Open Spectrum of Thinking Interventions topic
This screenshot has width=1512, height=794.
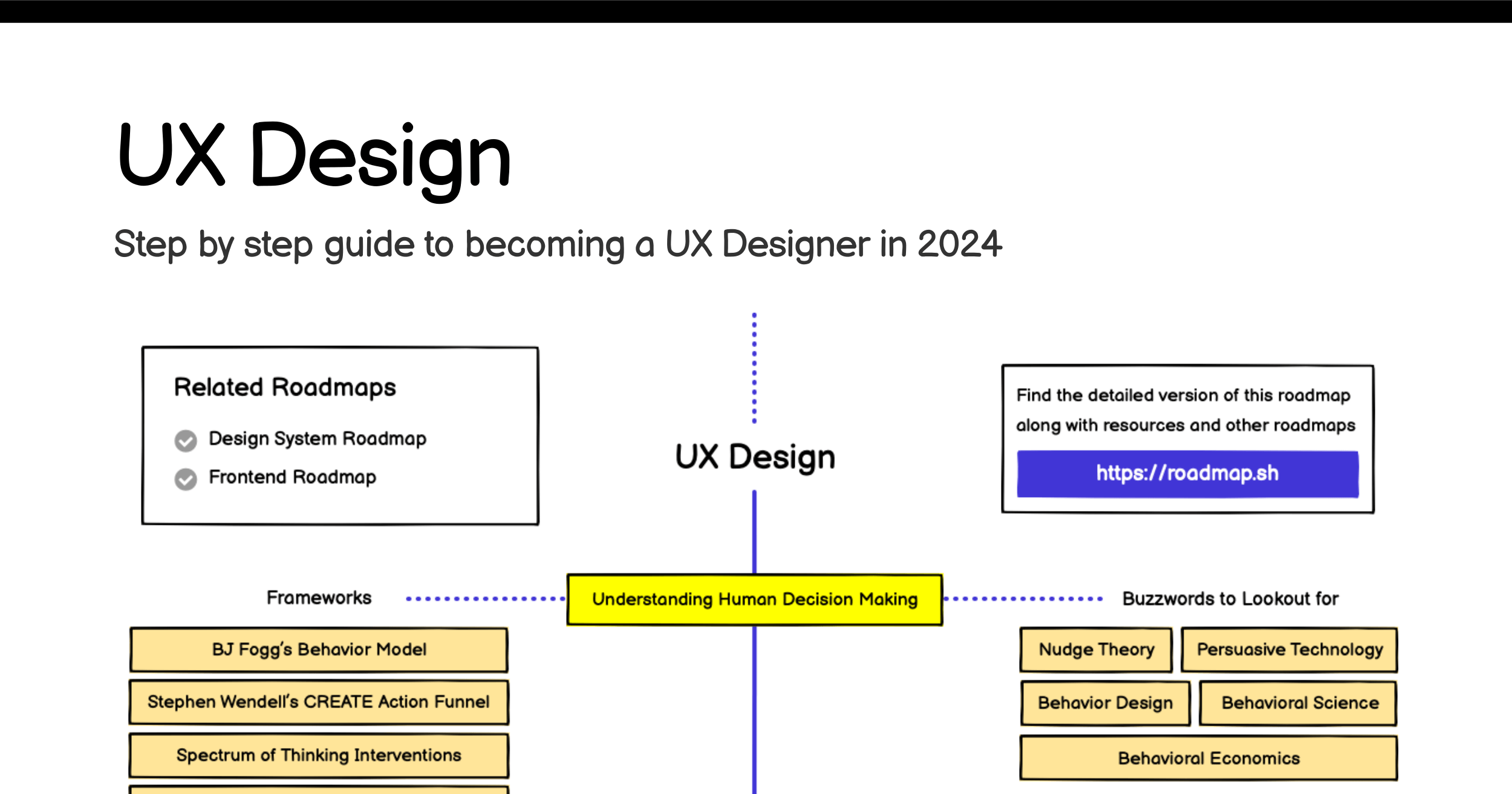click(x=319, y=755)
